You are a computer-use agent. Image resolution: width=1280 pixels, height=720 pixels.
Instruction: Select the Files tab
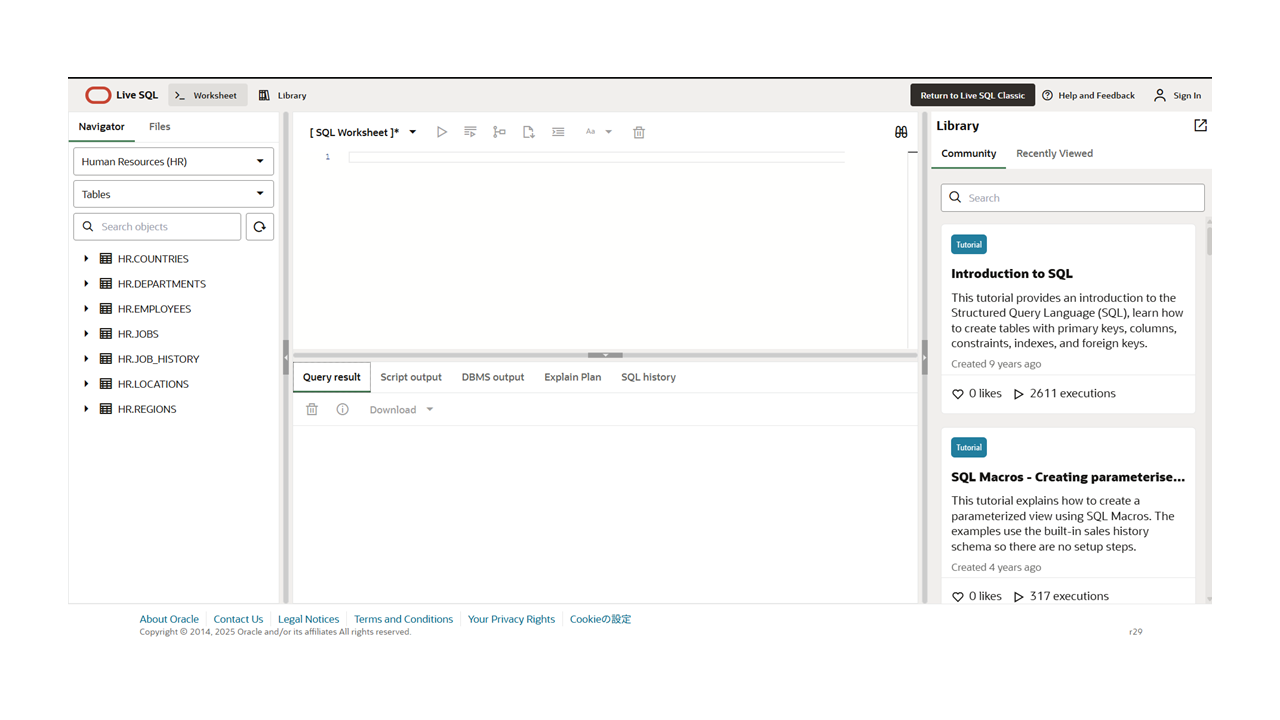[160, 127]
